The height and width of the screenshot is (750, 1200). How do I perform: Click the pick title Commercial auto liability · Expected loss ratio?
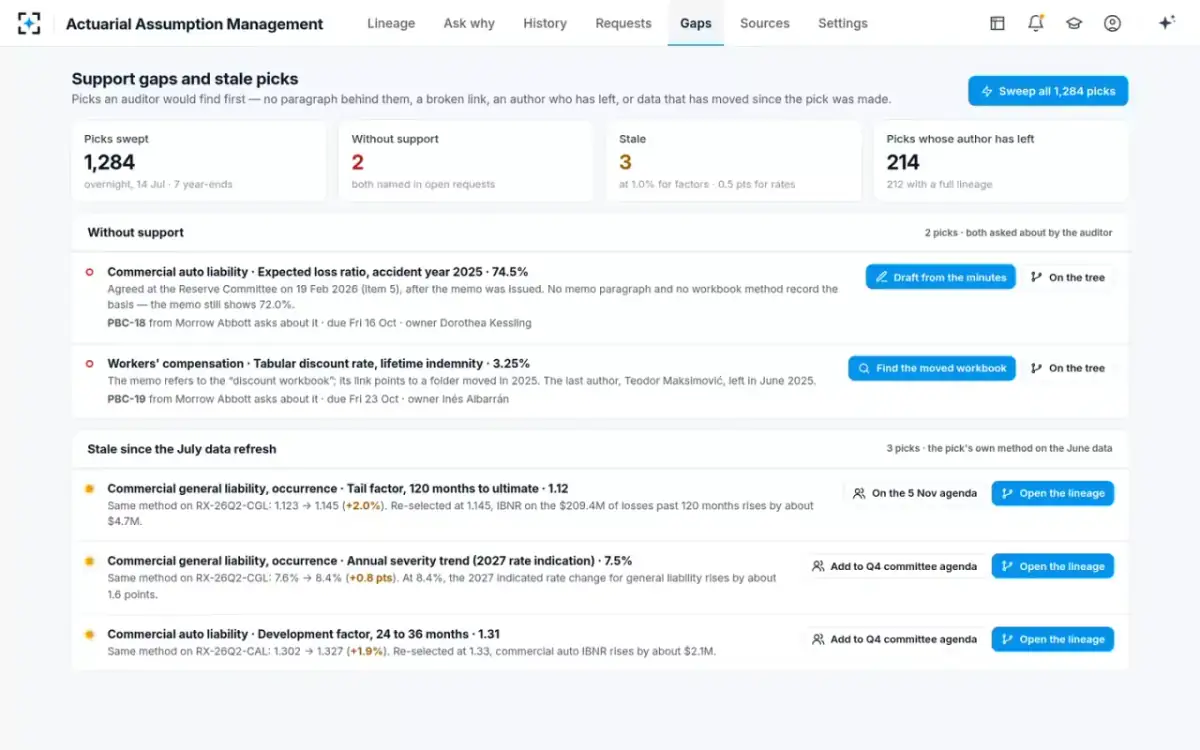pyautogui.click(x=317, y=272)
